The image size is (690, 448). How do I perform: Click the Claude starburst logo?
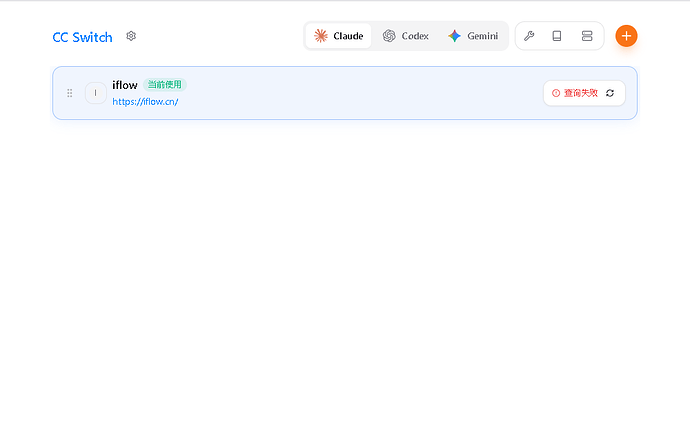pos(321,36)
